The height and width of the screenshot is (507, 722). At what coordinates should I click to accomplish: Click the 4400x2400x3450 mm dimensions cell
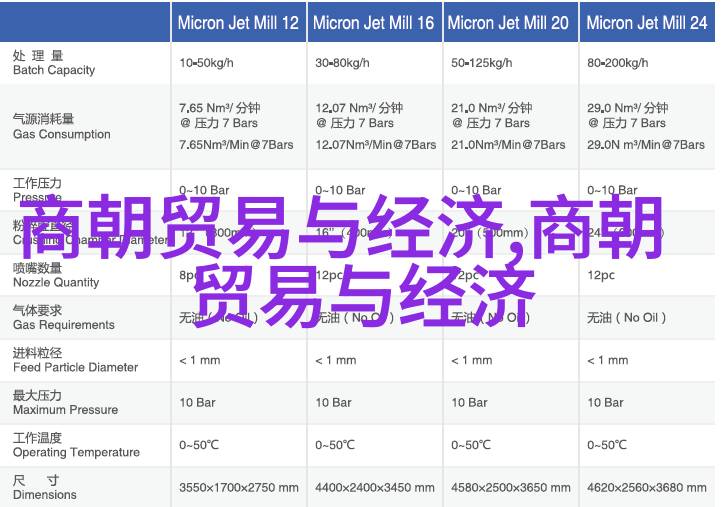tap(375, 487)
